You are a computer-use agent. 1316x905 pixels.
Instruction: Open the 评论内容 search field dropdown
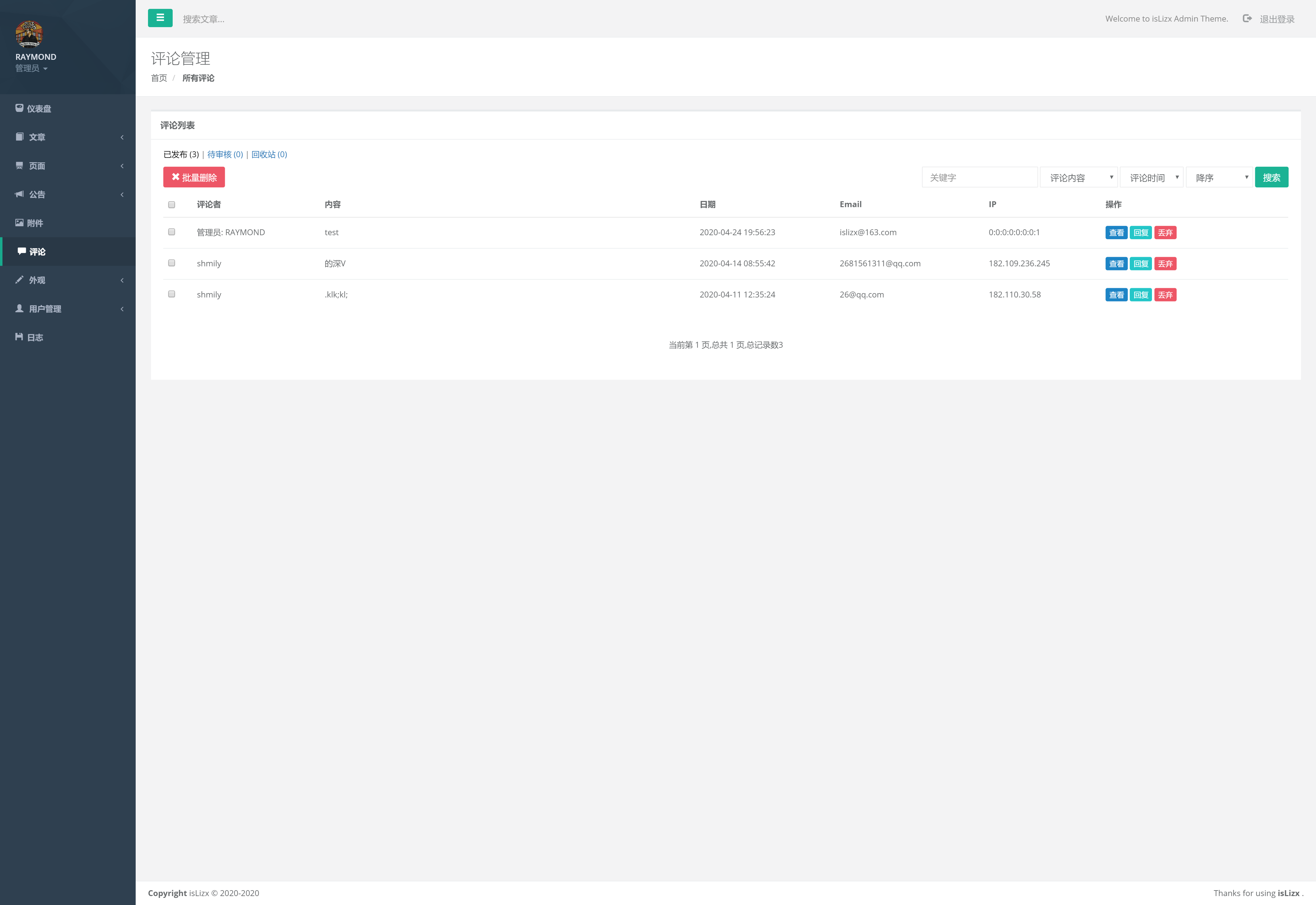(1078, 178)
